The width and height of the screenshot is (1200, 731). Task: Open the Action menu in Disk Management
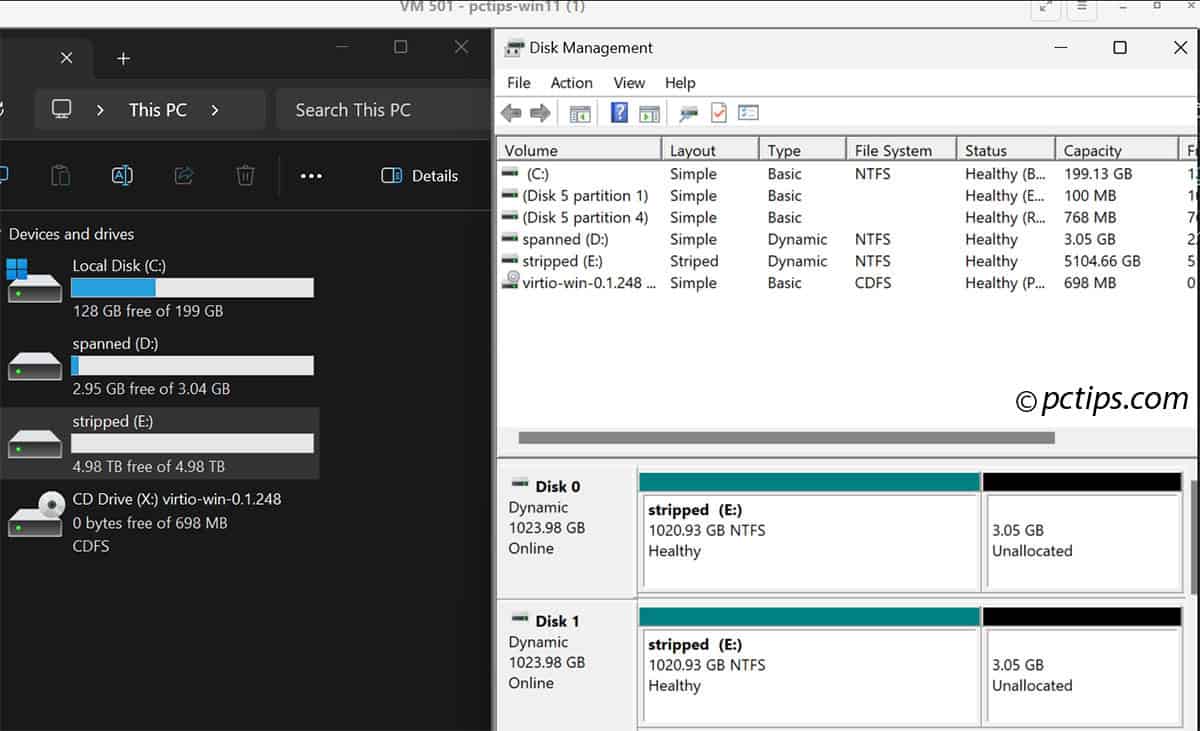[571, 83]
